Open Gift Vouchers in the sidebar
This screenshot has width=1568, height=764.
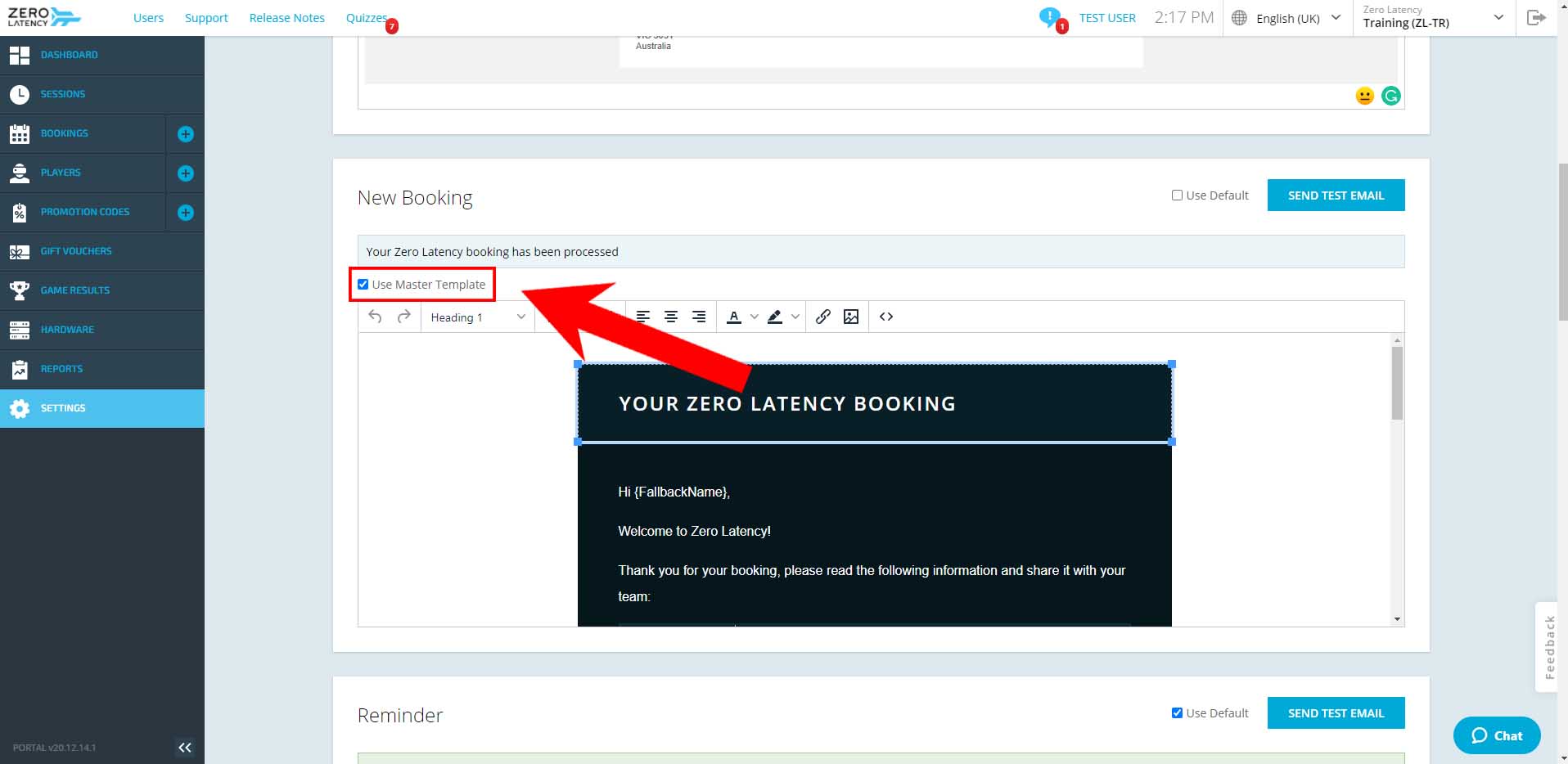coord(102,251)
